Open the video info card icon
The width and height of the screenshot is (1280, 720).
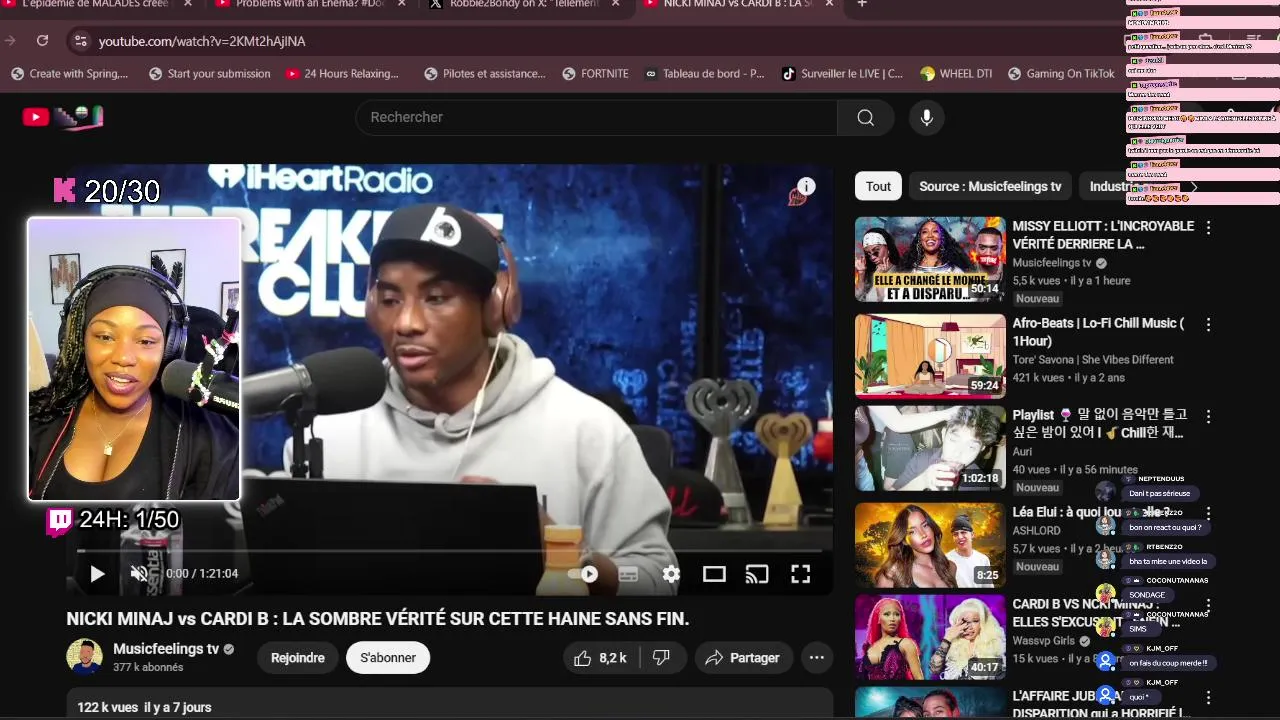(x=806, y=187)
